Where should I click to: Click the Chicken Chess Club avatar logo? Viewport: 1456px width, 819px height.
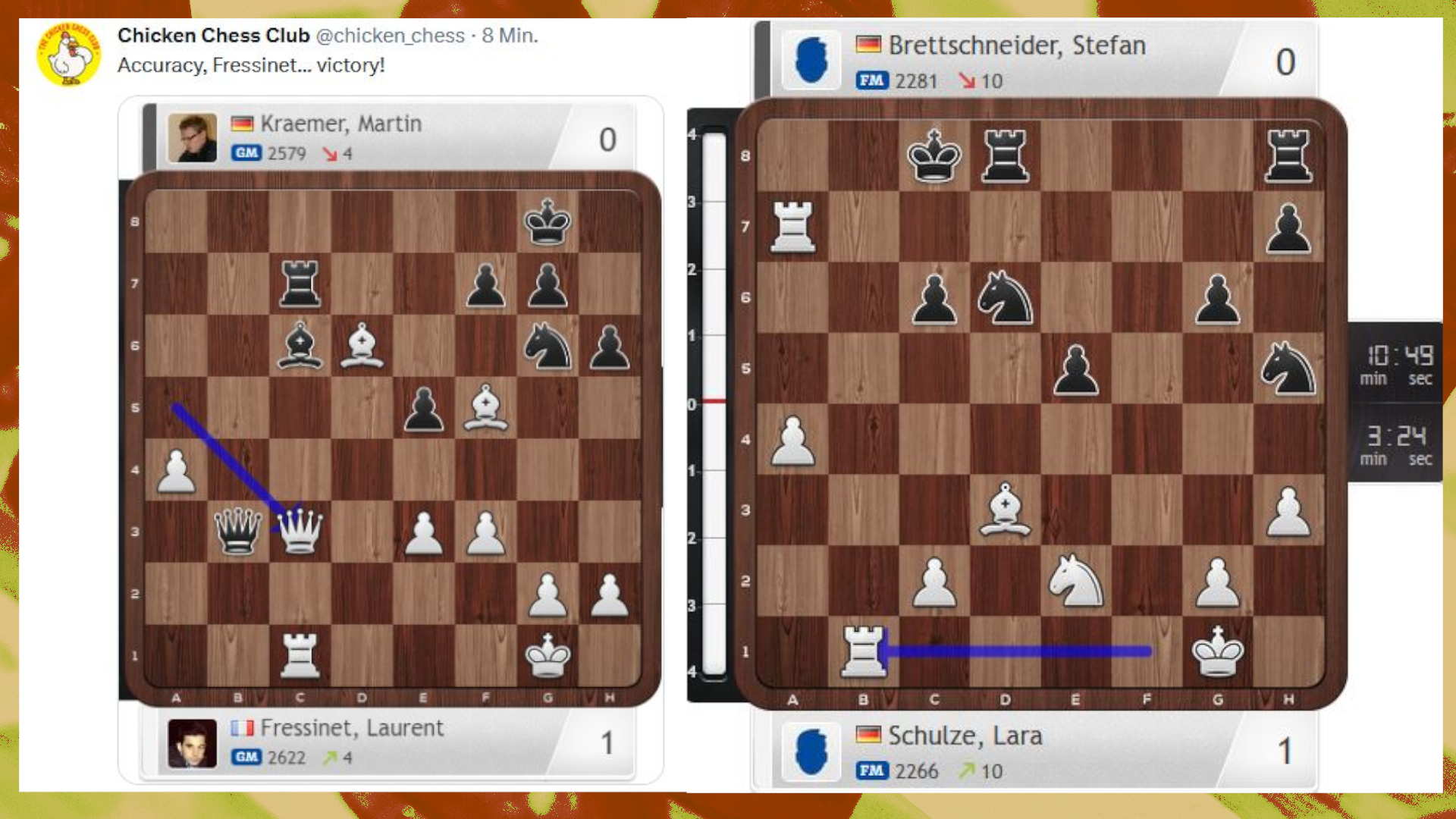coord(68,55)
